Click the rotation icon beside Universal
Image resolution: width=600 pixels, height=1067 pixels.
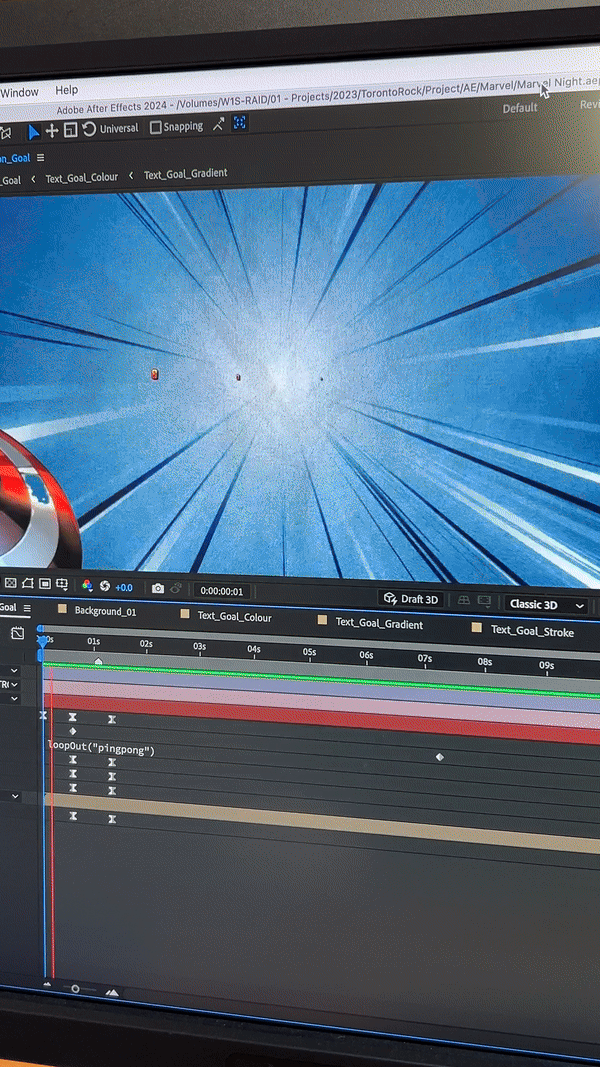point(88,129)
